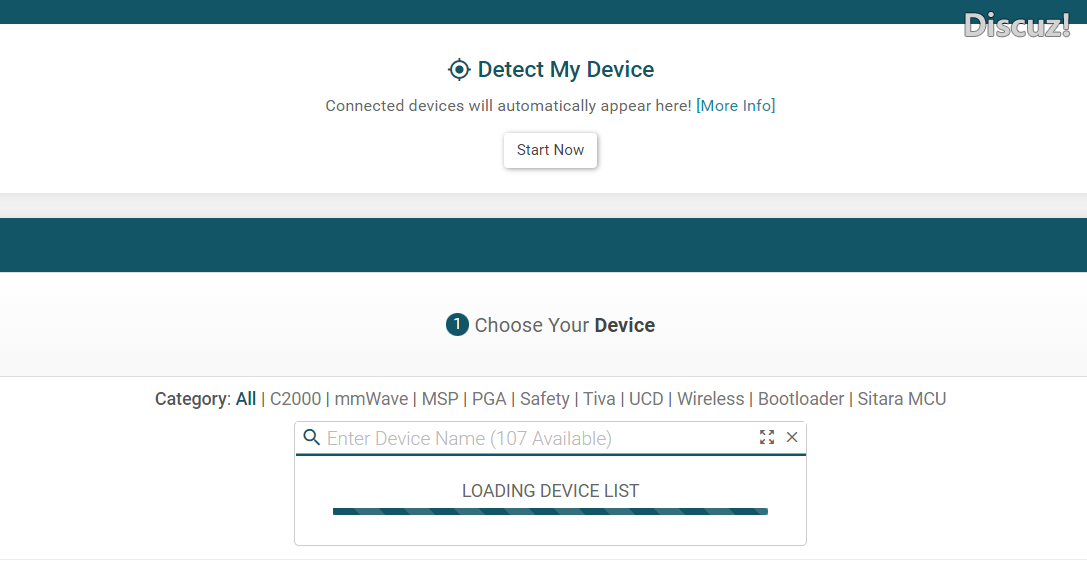Open the More Info link
The height and width of the screenshot is (576, 1087).
click(735, 106)
